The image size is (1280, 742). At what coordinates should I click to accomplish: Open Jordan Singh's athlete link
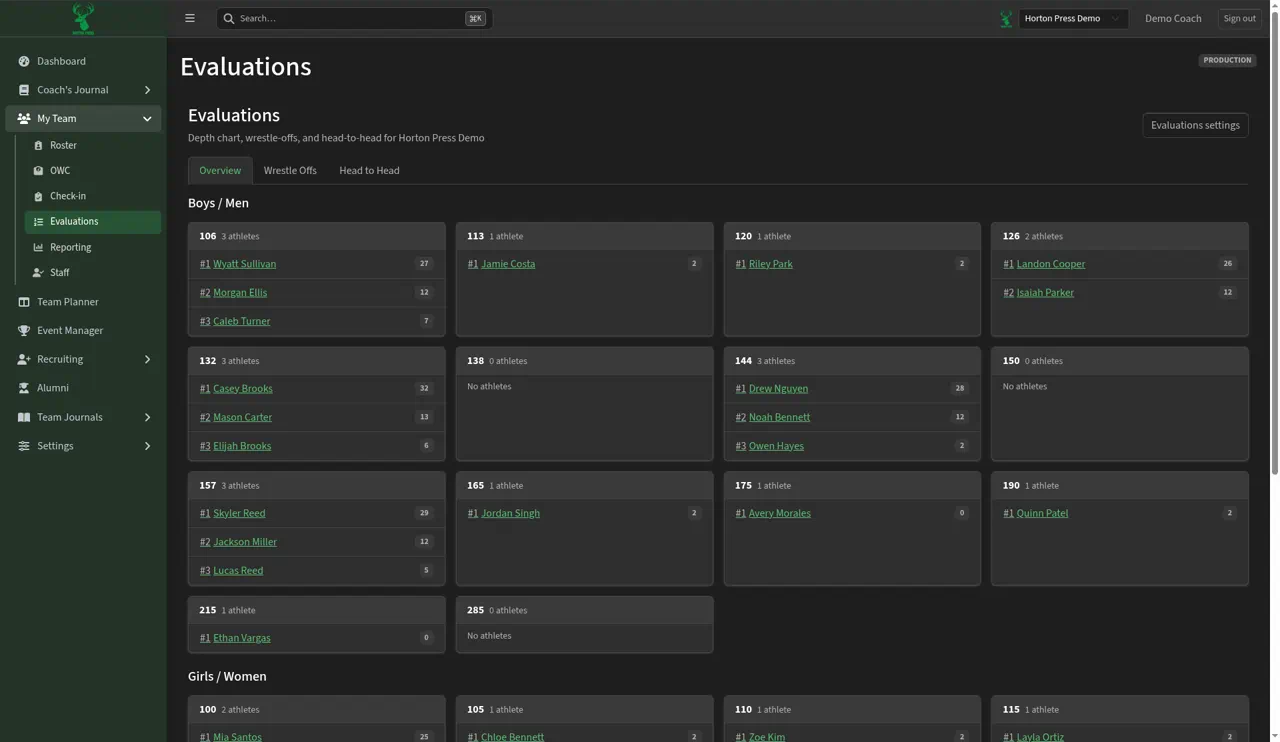point(510,514)
